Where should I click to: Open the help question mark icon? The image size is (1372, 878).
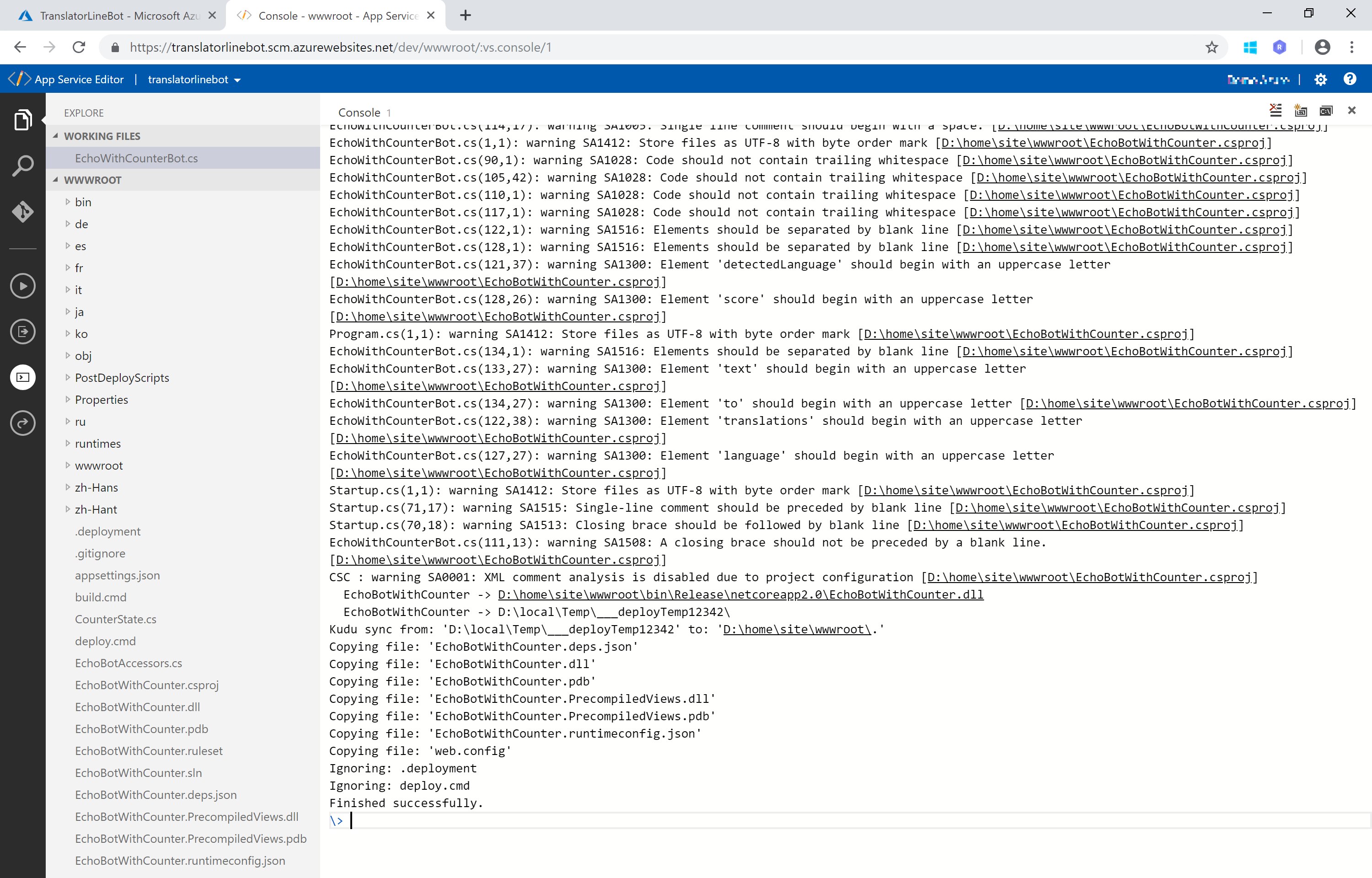coord(1349,79)
